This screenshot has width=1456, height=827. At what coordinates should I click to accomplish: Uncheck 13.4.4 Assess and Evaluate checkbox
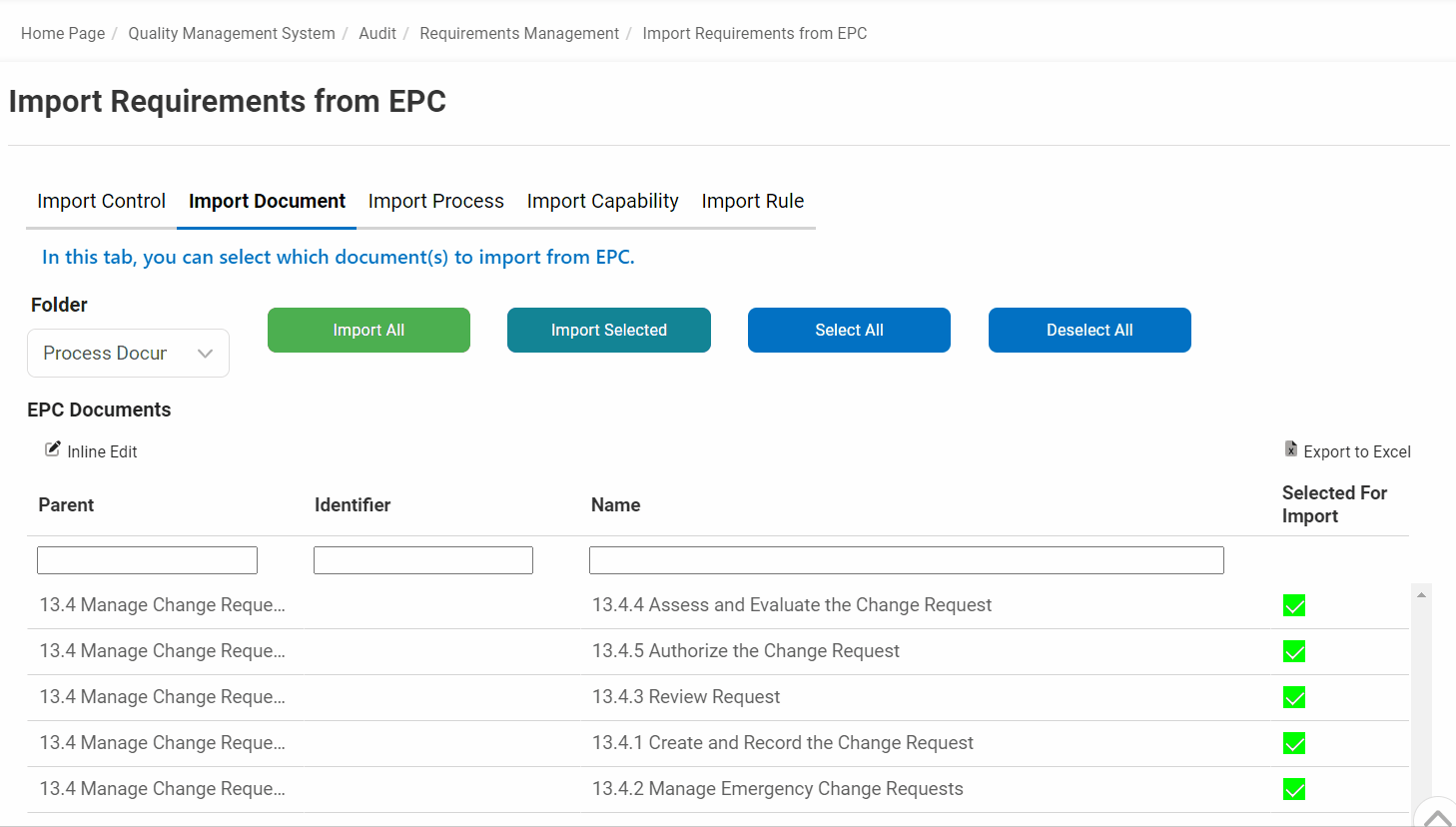click(x=1294, y=606)
